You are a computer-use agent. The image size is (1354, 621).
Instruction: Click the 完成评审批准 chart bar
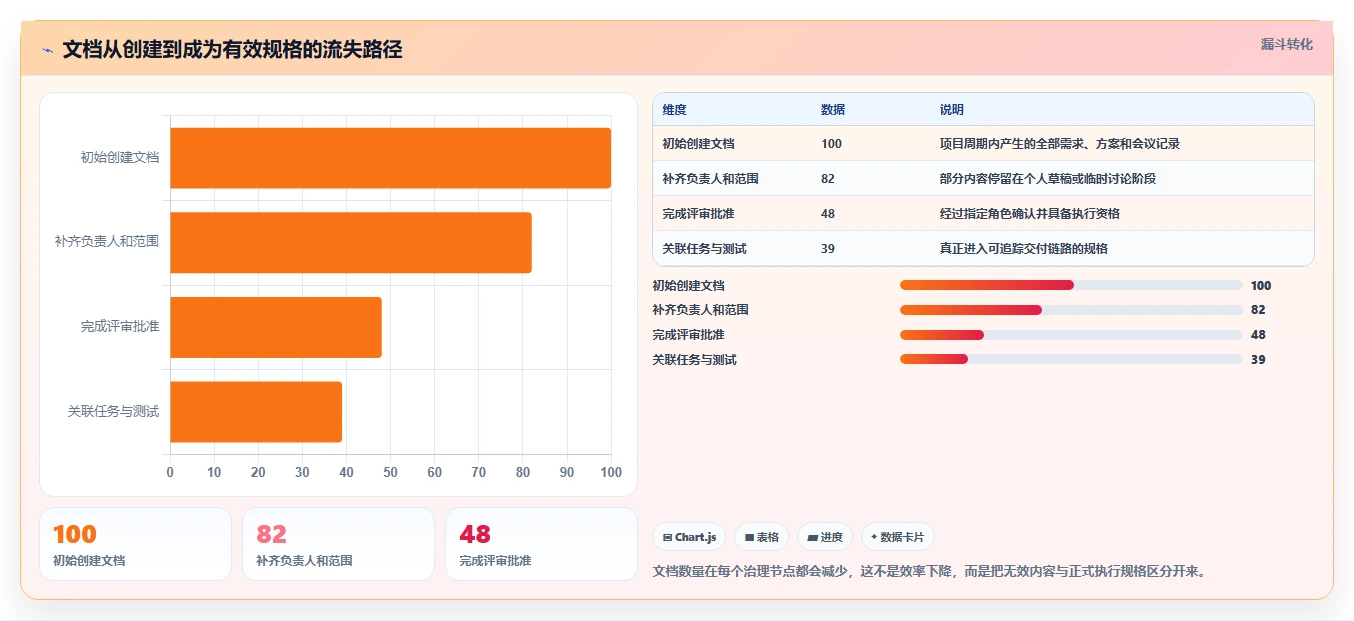click(276, 327)
